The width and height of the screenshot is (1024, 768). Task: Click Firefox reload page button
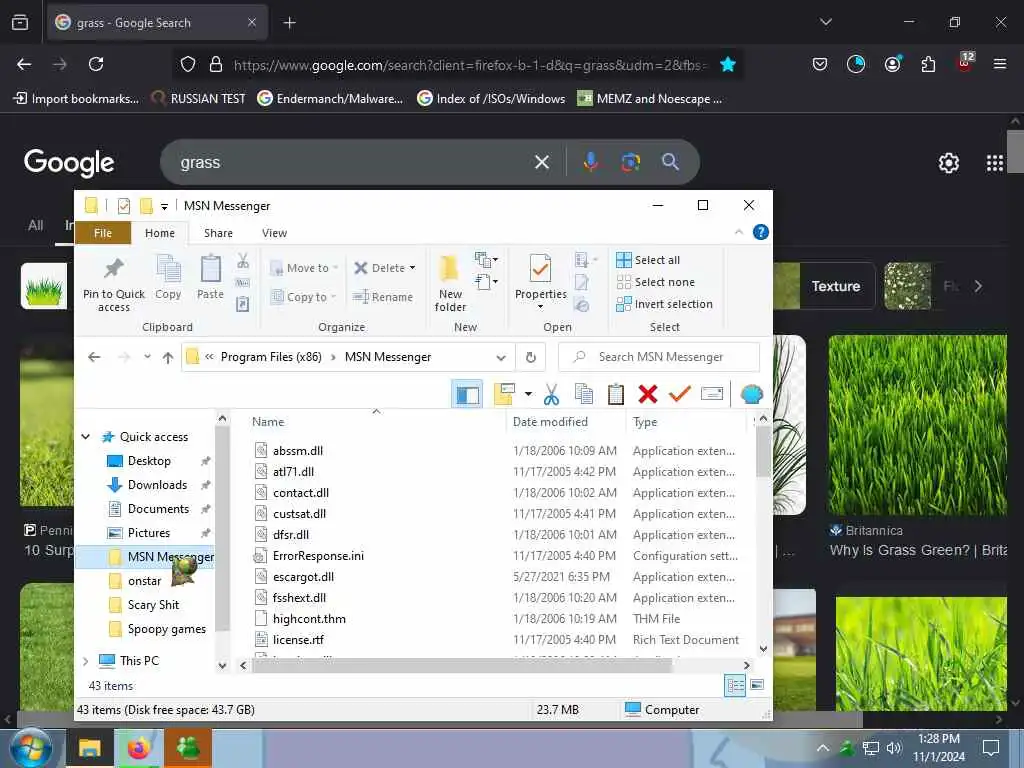click(x=96, y=64)
